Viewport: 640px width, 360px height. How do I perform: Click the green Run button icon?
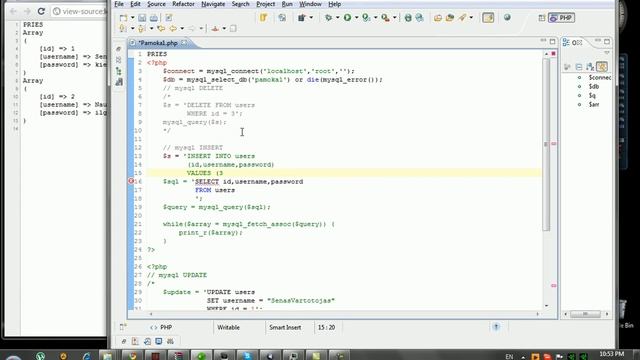(347, 18)
